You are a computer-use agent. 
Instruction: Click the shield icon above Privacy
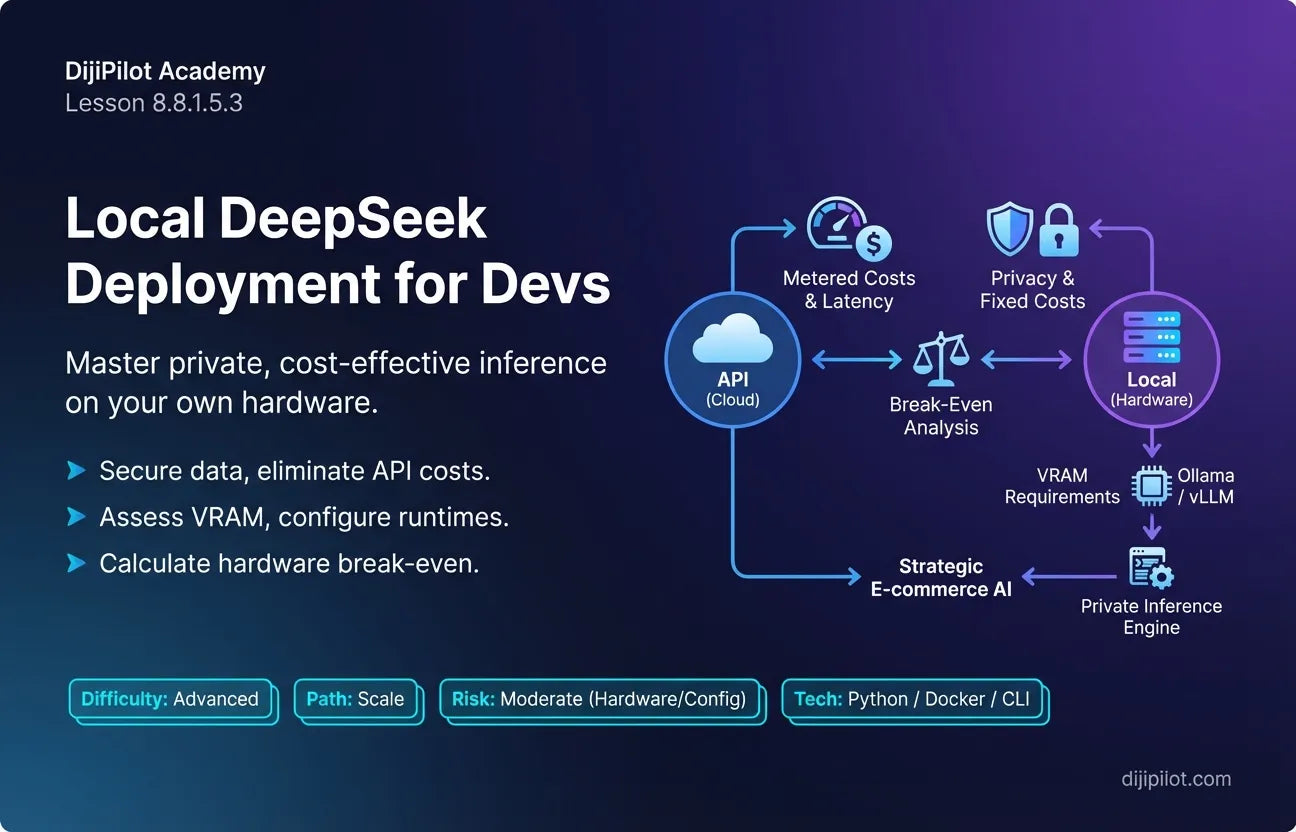pos(1009,229)
